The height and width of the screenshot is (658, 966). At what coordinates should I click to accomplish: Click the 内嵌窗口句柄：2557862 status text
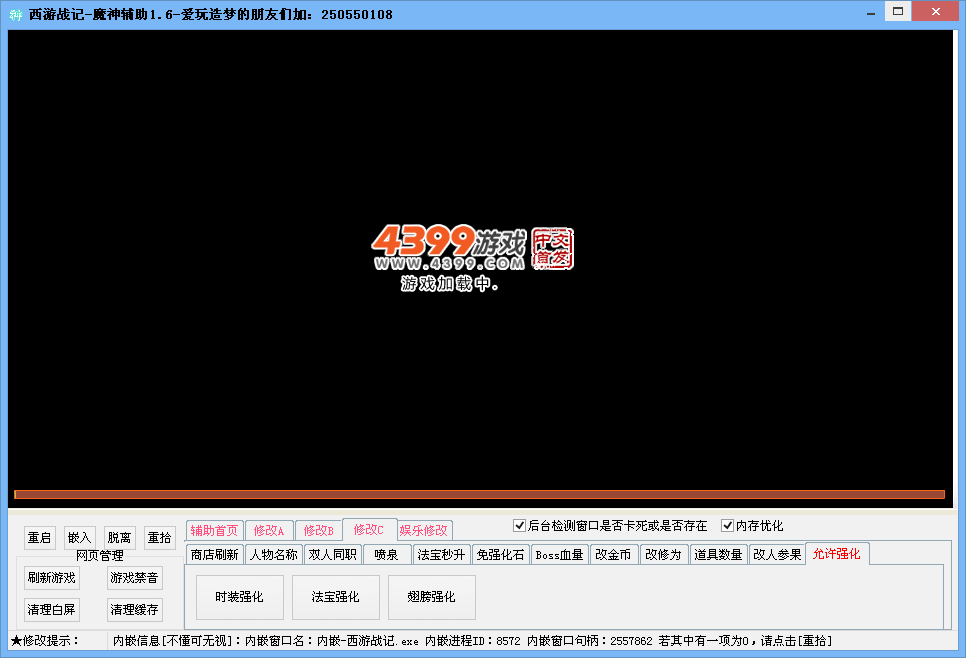coord(590,641)
